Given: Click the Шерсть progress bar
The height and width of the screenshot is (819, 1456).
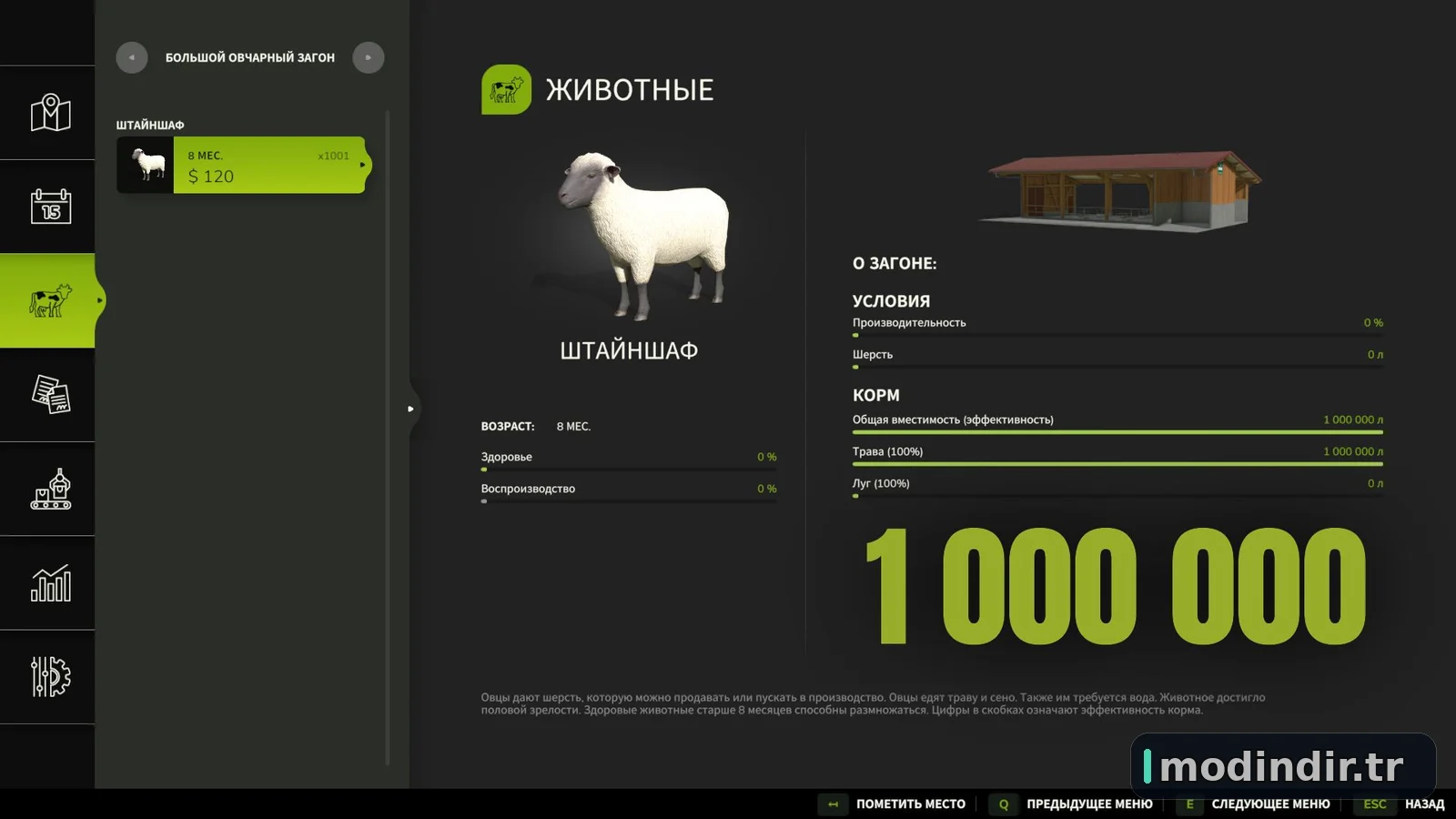Looking at the screenshot, I should tap(1117, 368).
